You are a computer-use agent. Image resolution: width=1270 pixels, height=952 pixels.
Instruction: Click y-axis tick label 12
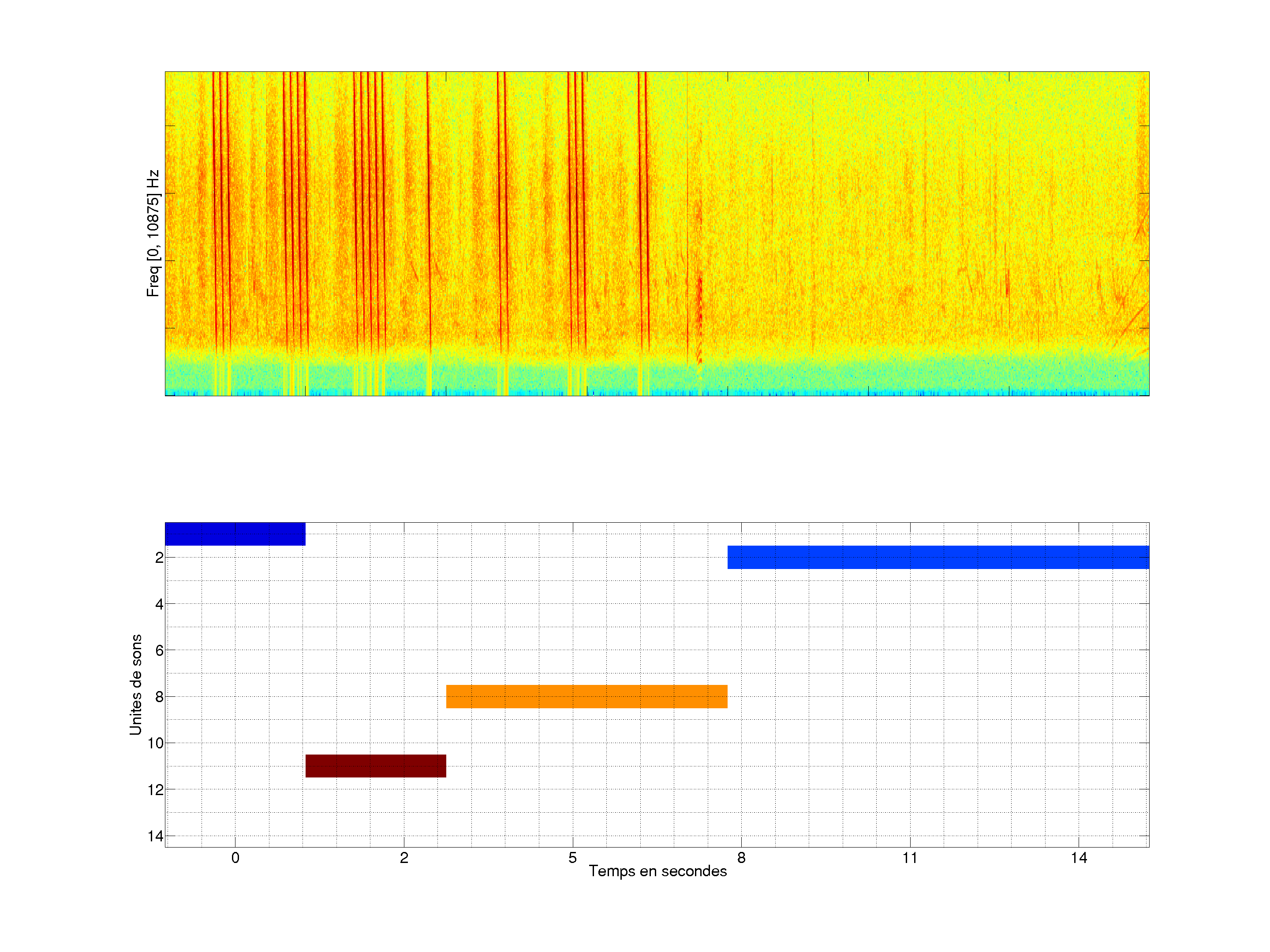[156, 790]
